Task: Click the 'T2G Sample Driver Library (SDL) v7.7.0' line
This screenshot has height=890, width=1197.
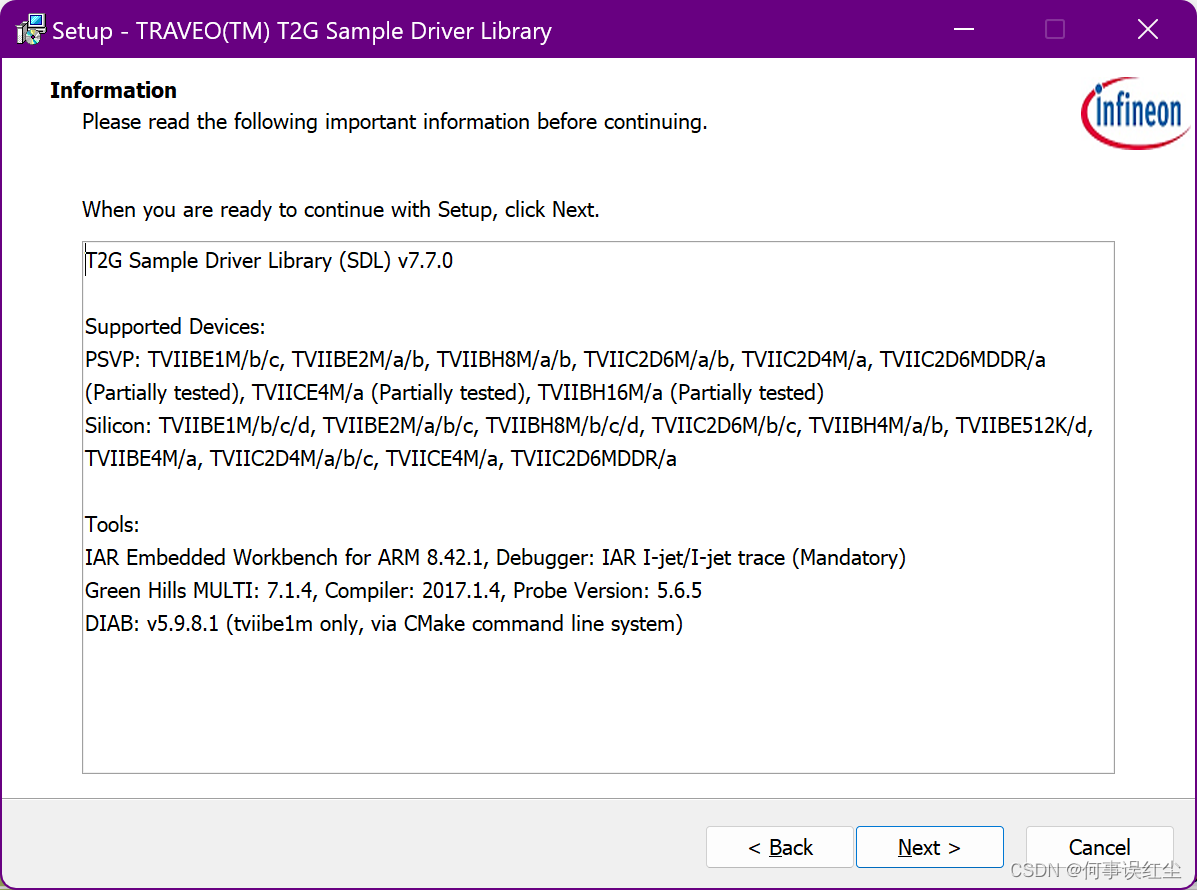Action: point(269,261)
